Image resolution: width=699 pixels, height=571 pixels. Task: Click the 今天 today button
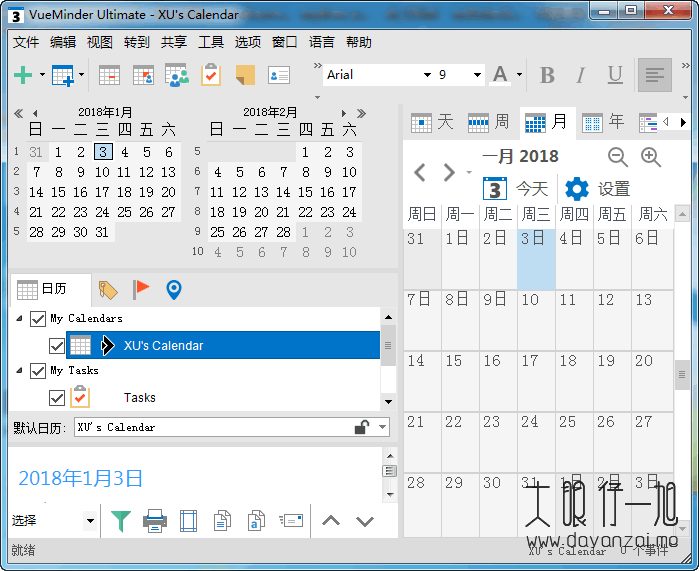[515, 189]
